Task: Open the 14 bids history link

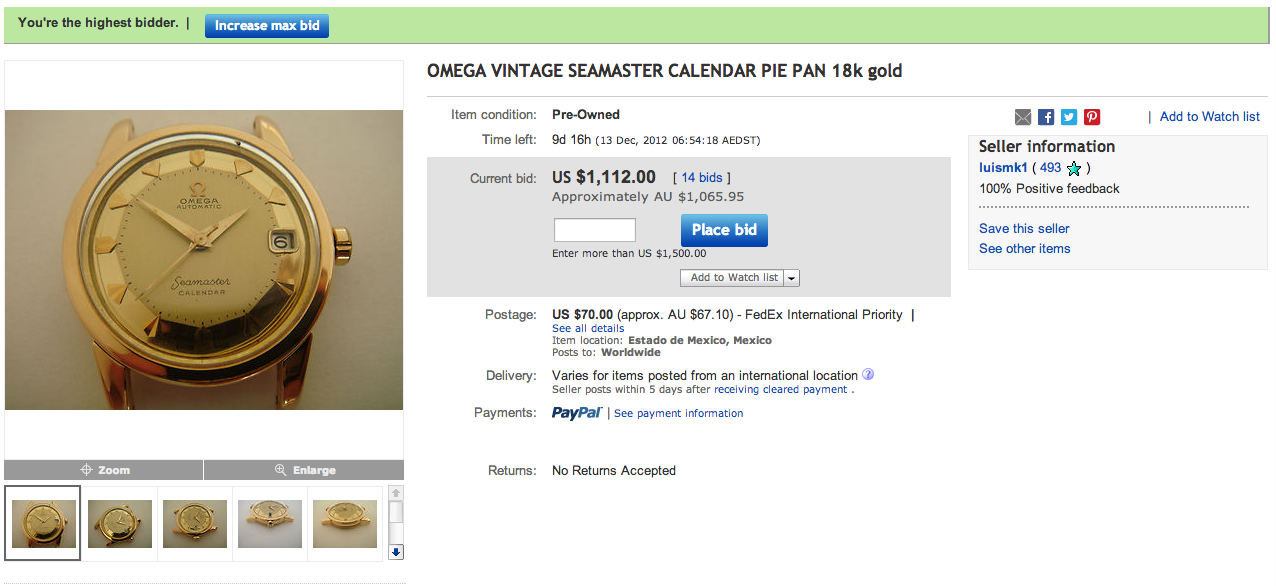Action: (x=701, y=178)
